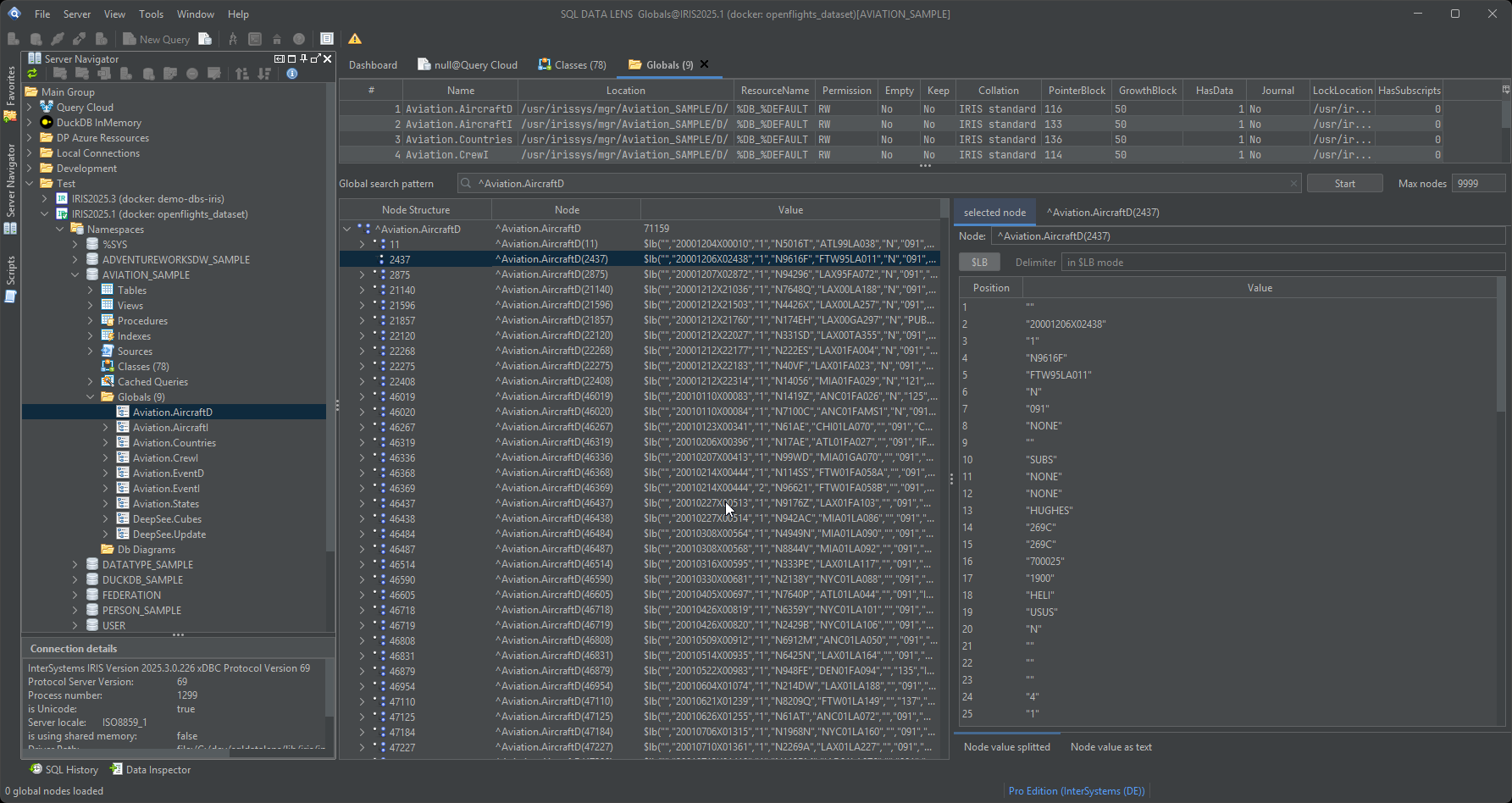Open the Scripts side tab
This screenshot has height=803, width=1512.
(10, 280)
